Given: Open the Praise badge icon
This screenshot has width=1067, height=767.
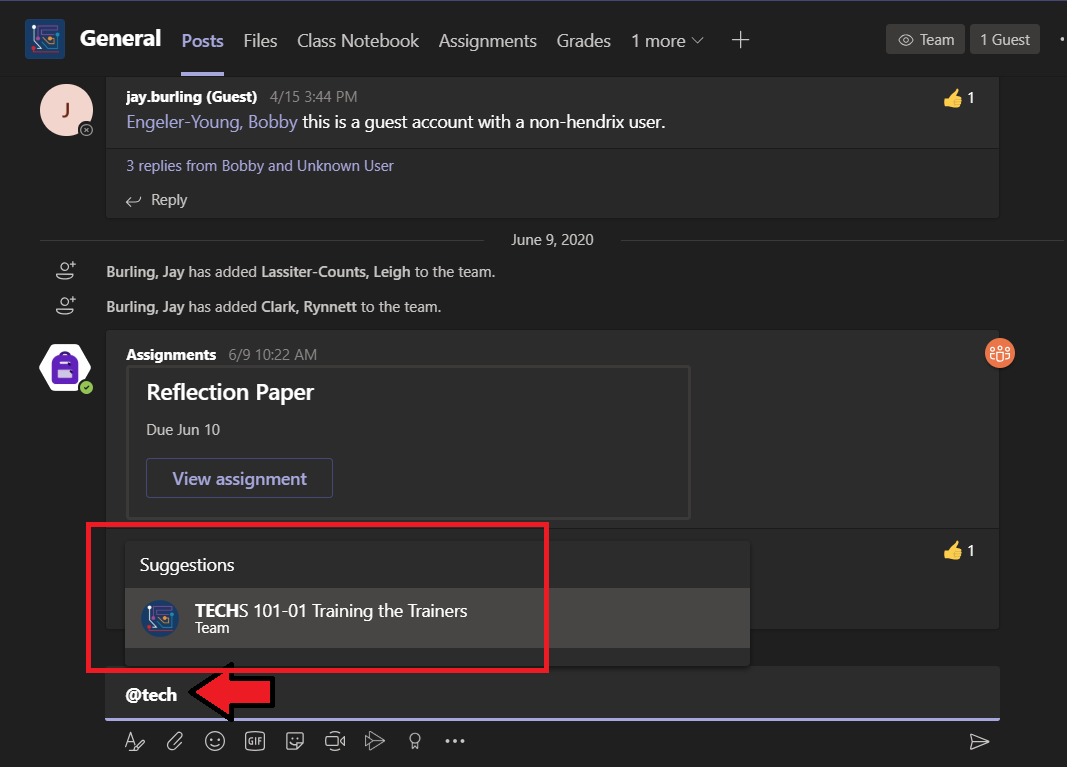Looking at the screenshot, I should click(414, 741).
